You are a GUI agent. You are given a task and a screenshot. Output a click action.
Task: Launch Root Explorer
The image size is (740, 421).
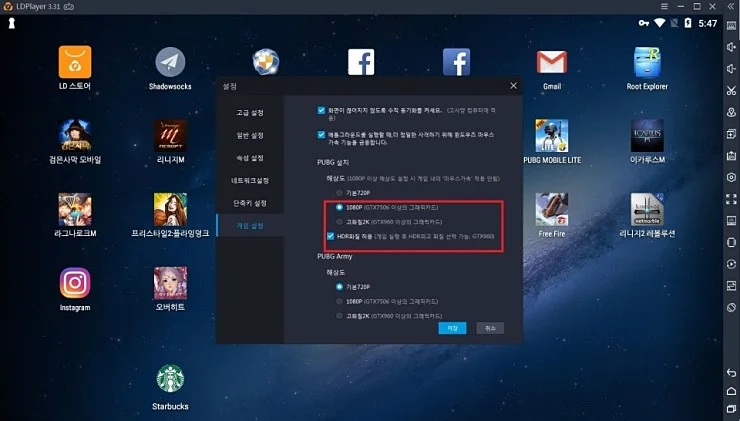point(647,62)
